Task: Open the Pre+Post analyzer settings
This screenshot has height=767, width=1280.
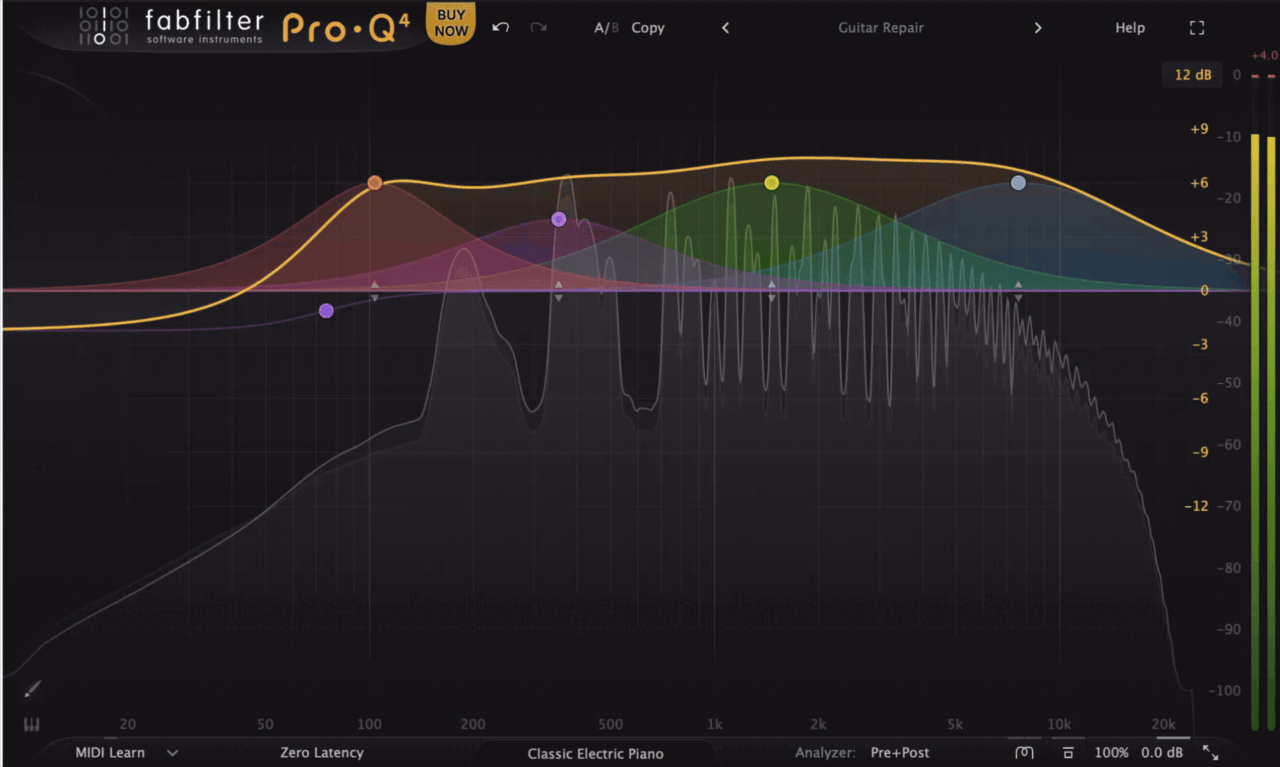Action: pyautogui.click(x=900, y=753)
